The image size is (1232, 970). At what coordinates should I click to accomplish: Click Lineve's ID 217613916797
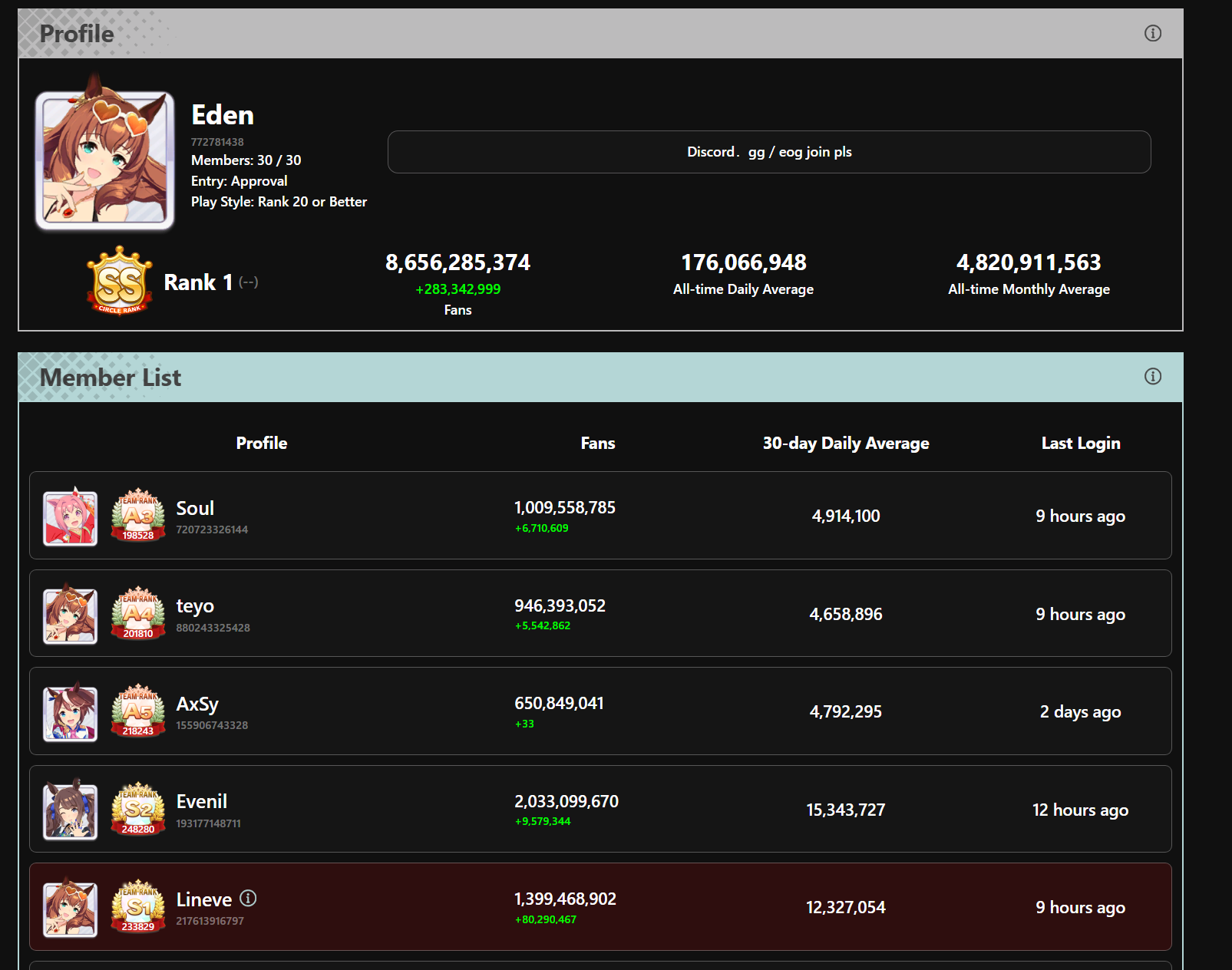(210, 921)
